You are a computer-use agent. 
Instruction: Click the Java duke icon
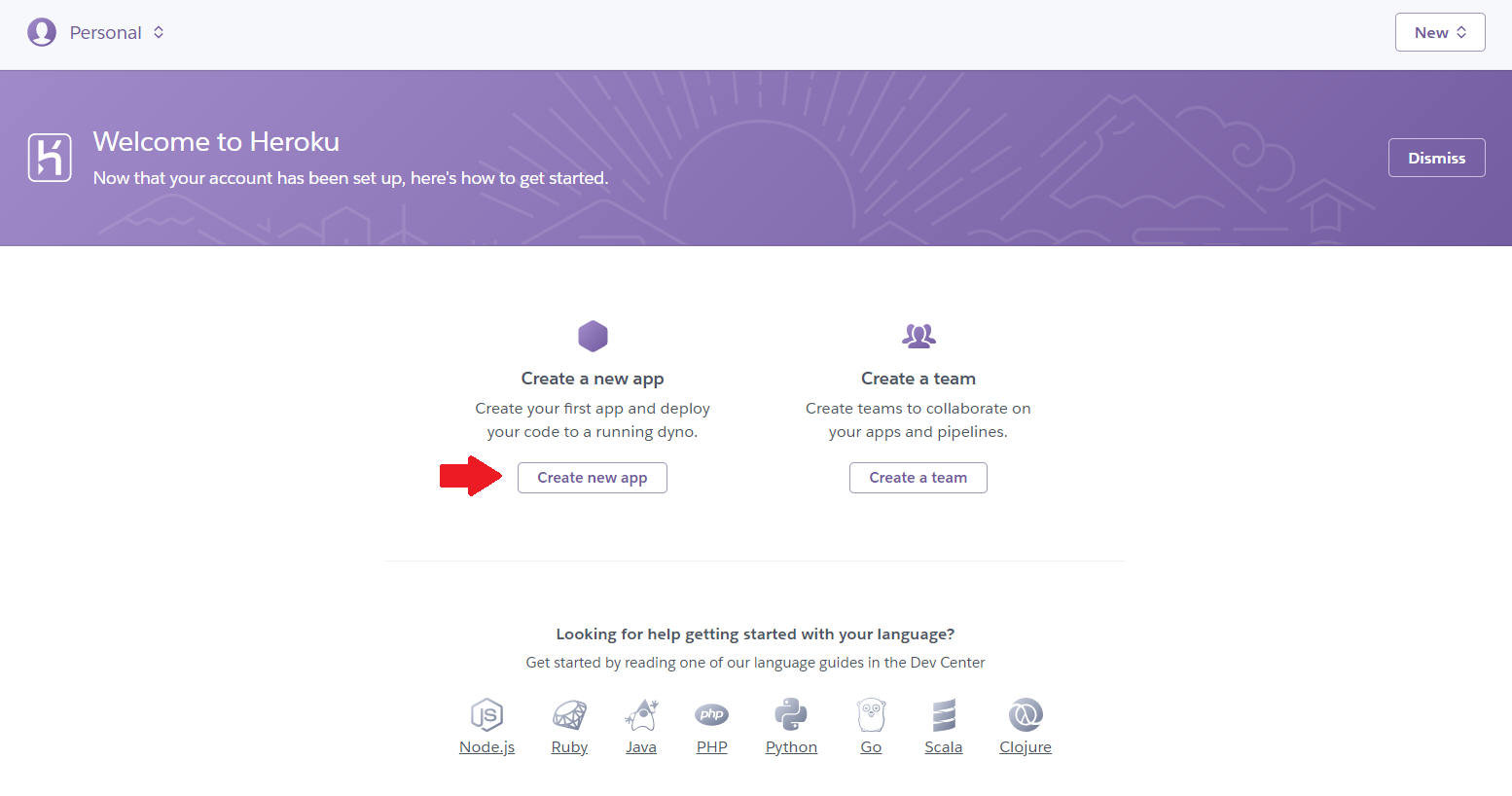pyautogui.click(x=641, y=715)
